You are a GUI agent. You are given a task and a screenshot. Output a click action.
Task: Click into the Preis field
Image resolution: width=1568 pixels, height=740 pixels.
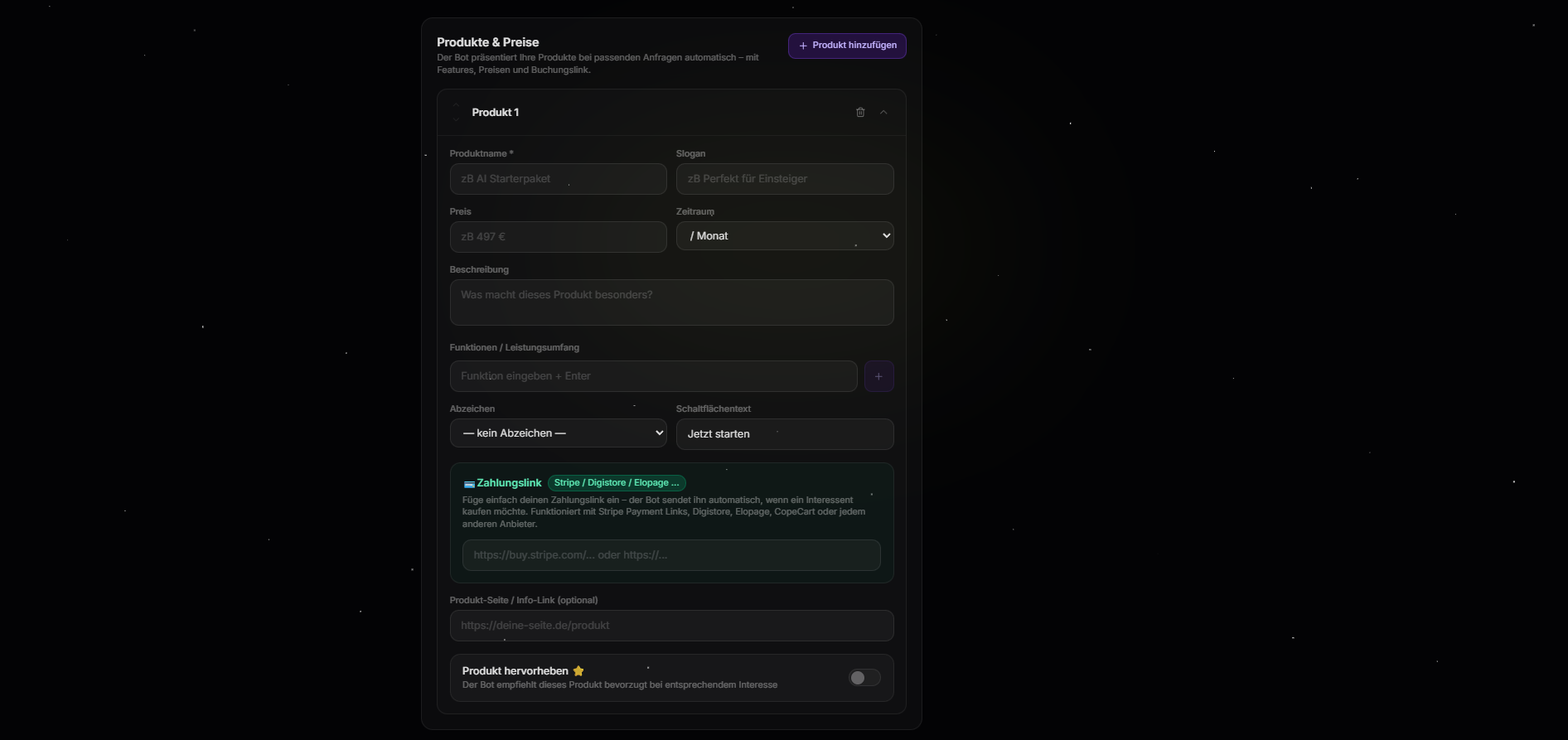[x=558, y=237]
